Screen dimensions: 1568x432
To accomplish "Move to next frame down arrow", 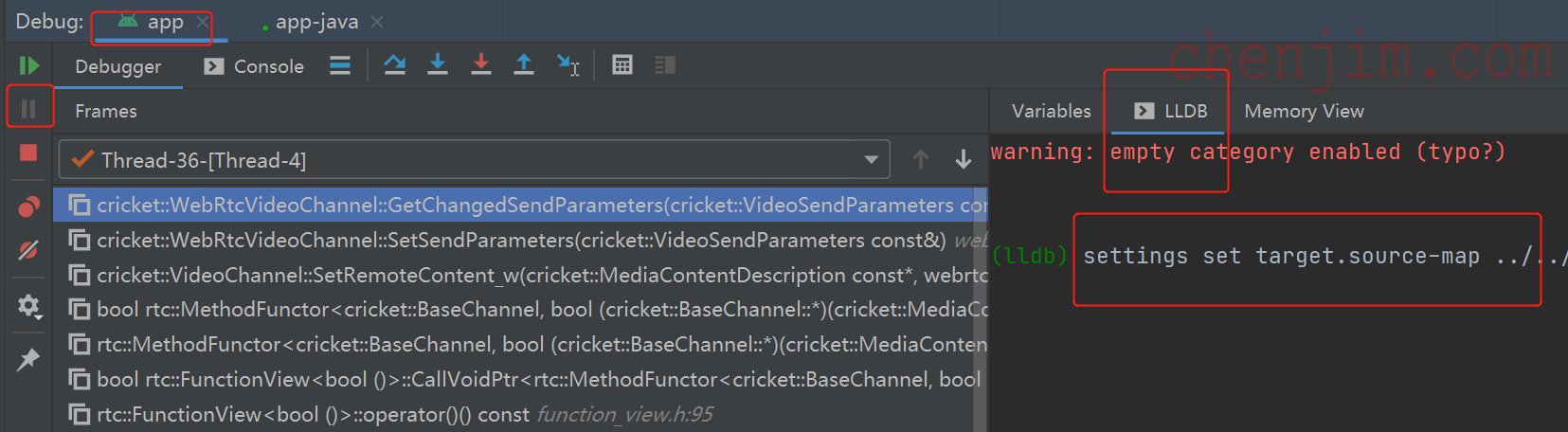I will coord(964,159).
